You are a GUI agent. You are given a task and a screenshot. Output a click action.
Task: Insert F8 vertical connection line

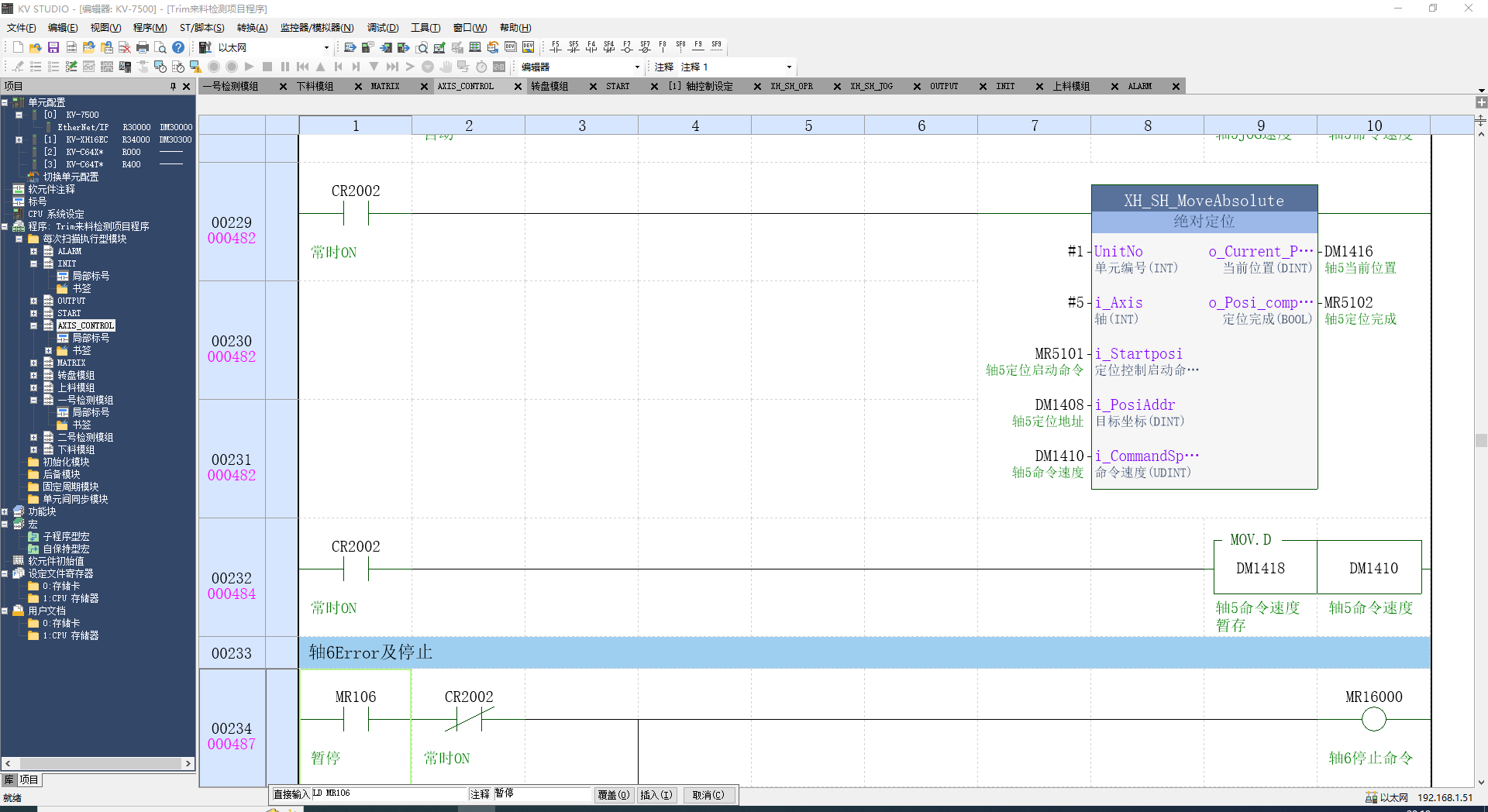tap(663, 47)
